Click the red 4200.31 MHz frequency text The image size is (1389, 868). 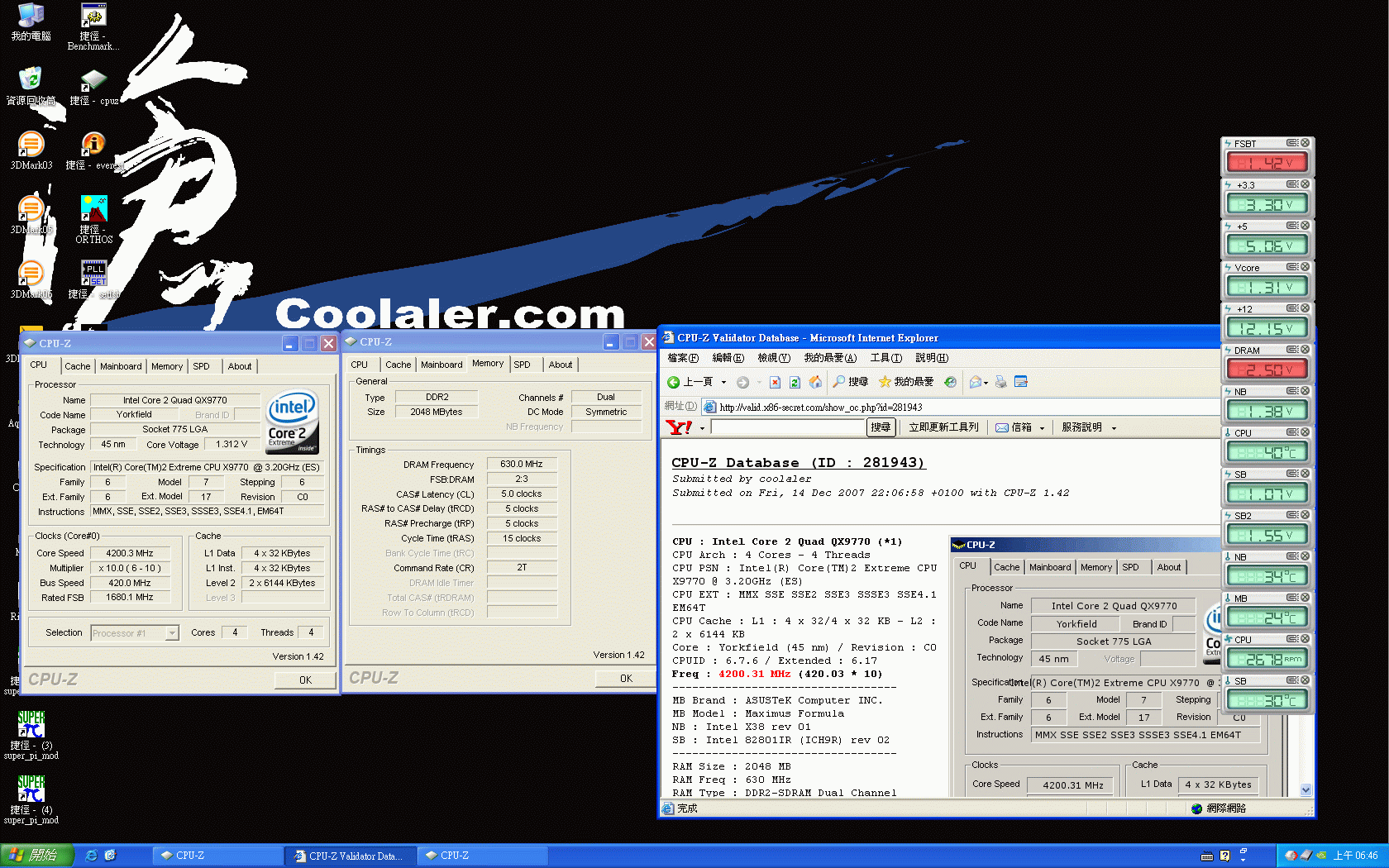754,674
